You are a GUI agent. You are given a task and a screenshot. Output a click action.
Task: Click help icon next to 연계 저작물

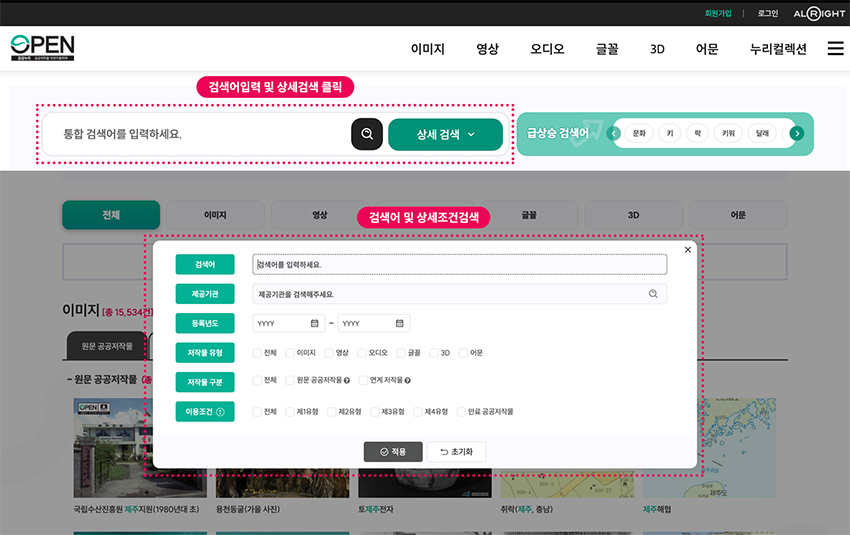tap(408, 381)
